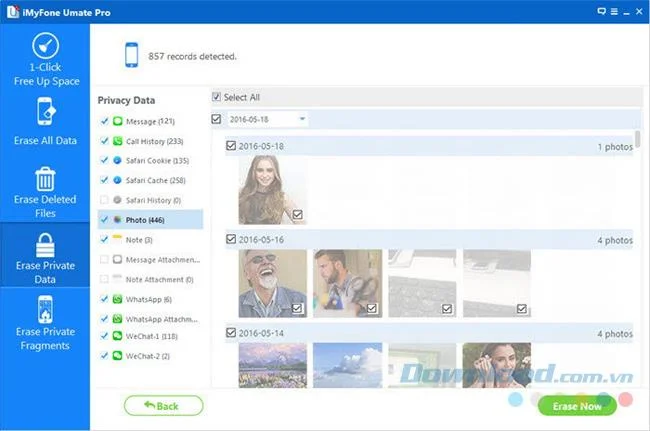Viewport: 650px width, 431px height.
Task: Open the Erase Deleted Files trash icon
Action: tap(45, 179)
